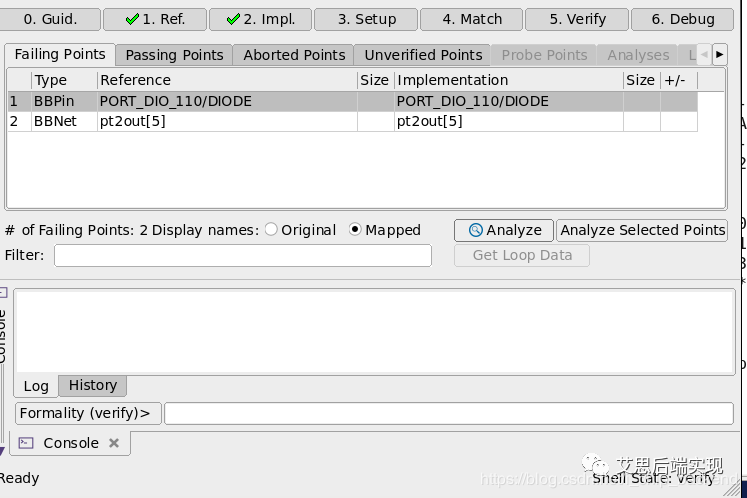Click the Filter text field
747x498 pixels.
pyautogui.click(x=242, y=256)
